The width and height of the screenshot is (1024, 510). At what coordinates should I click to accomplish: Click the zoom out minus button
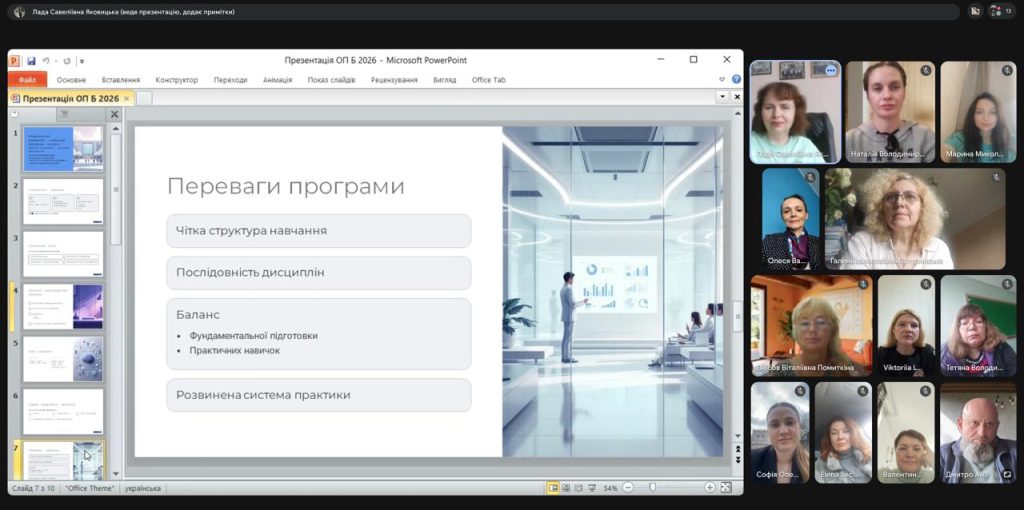coord(628,488)
